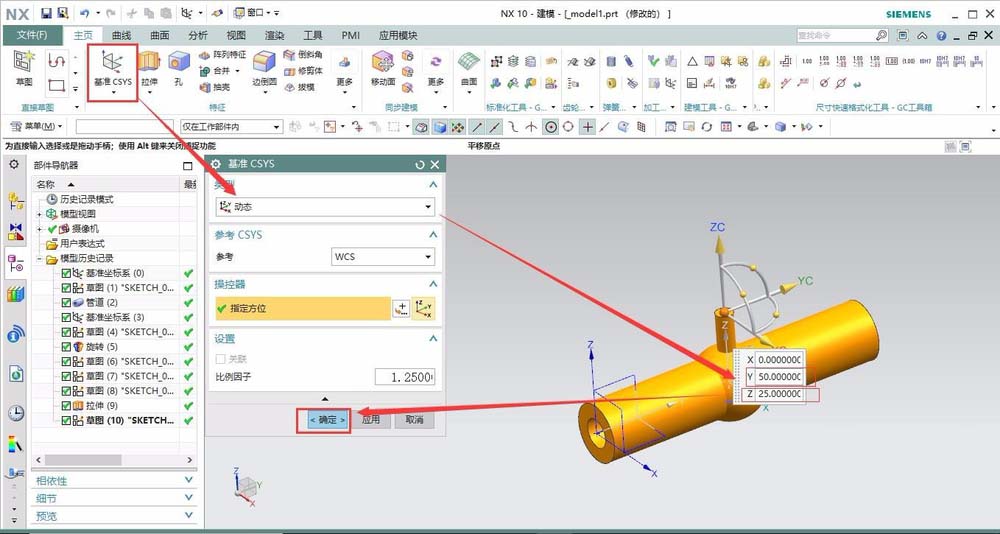Choose the 修剪体 trim body command

tap(303, 71)
